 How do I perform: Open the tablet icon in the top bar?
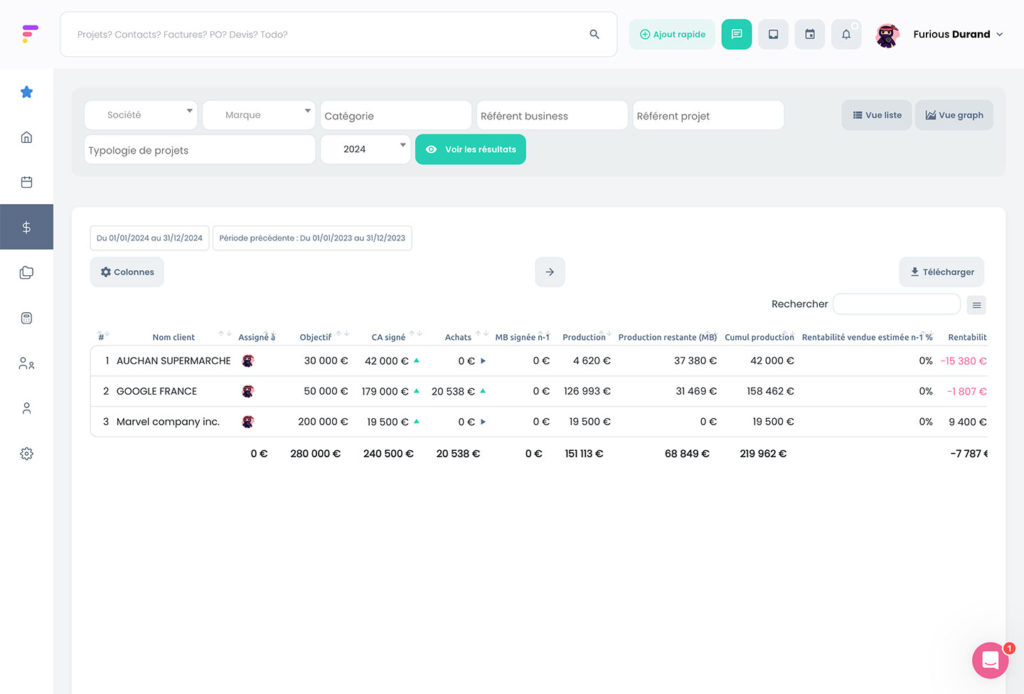(x=773, y=34)
